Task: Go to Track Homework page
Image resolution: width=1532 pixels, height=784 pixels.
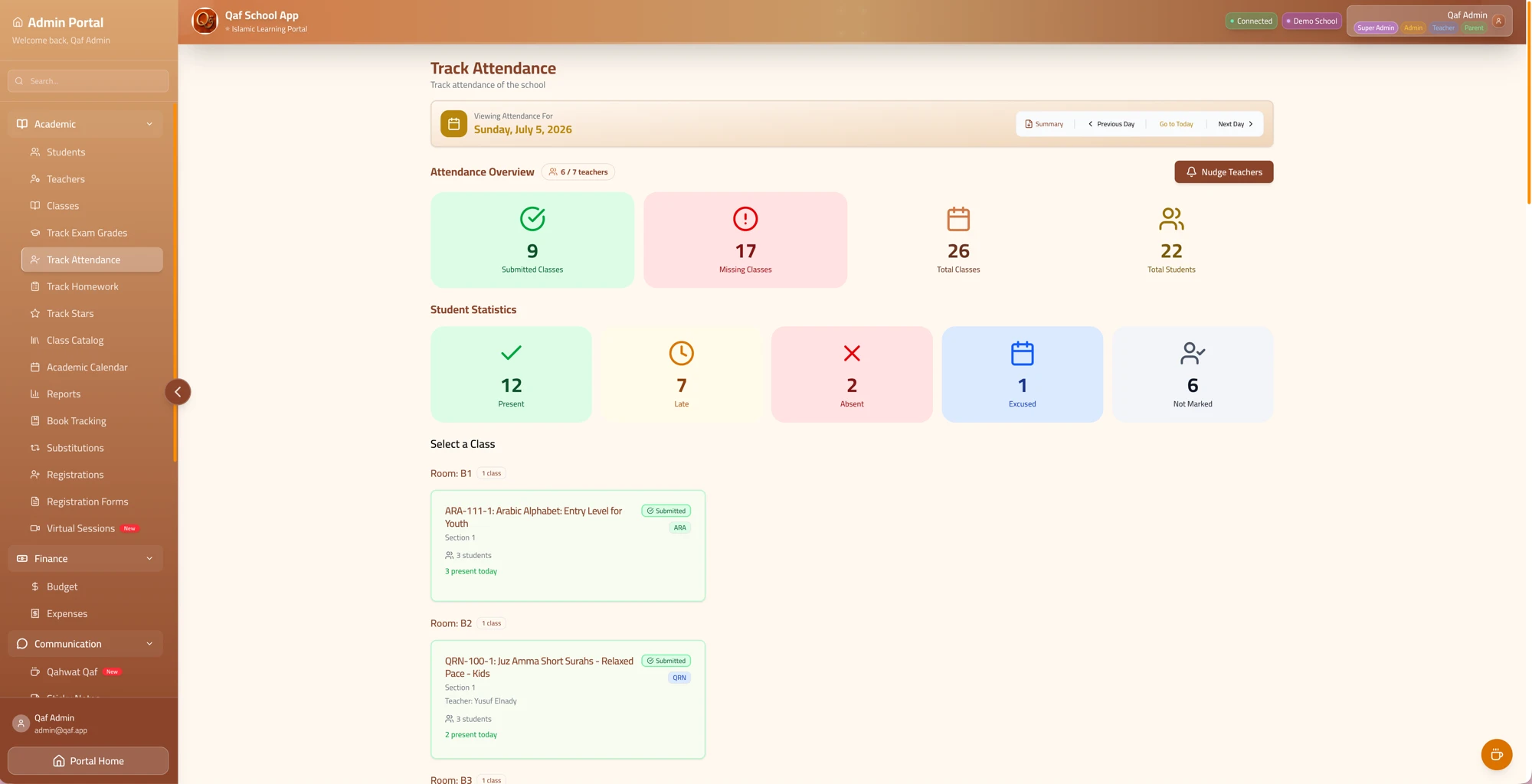Action: [x=92, y=286]
